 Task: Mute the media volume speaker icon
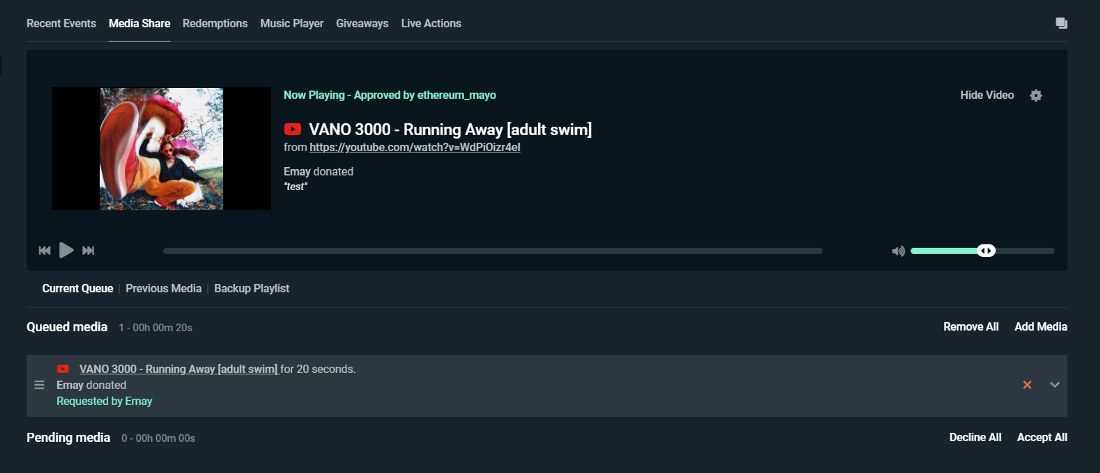[898, 251]
